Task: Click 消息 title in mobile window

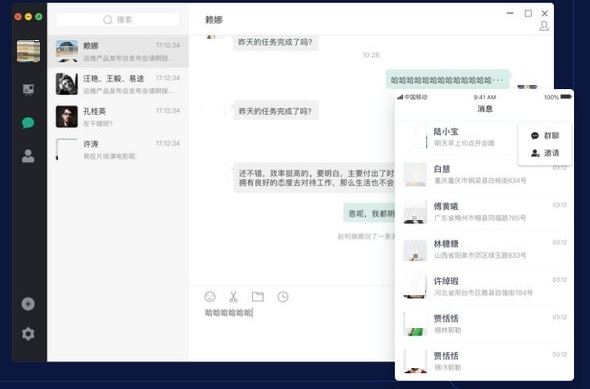Action: coord(485,109)
